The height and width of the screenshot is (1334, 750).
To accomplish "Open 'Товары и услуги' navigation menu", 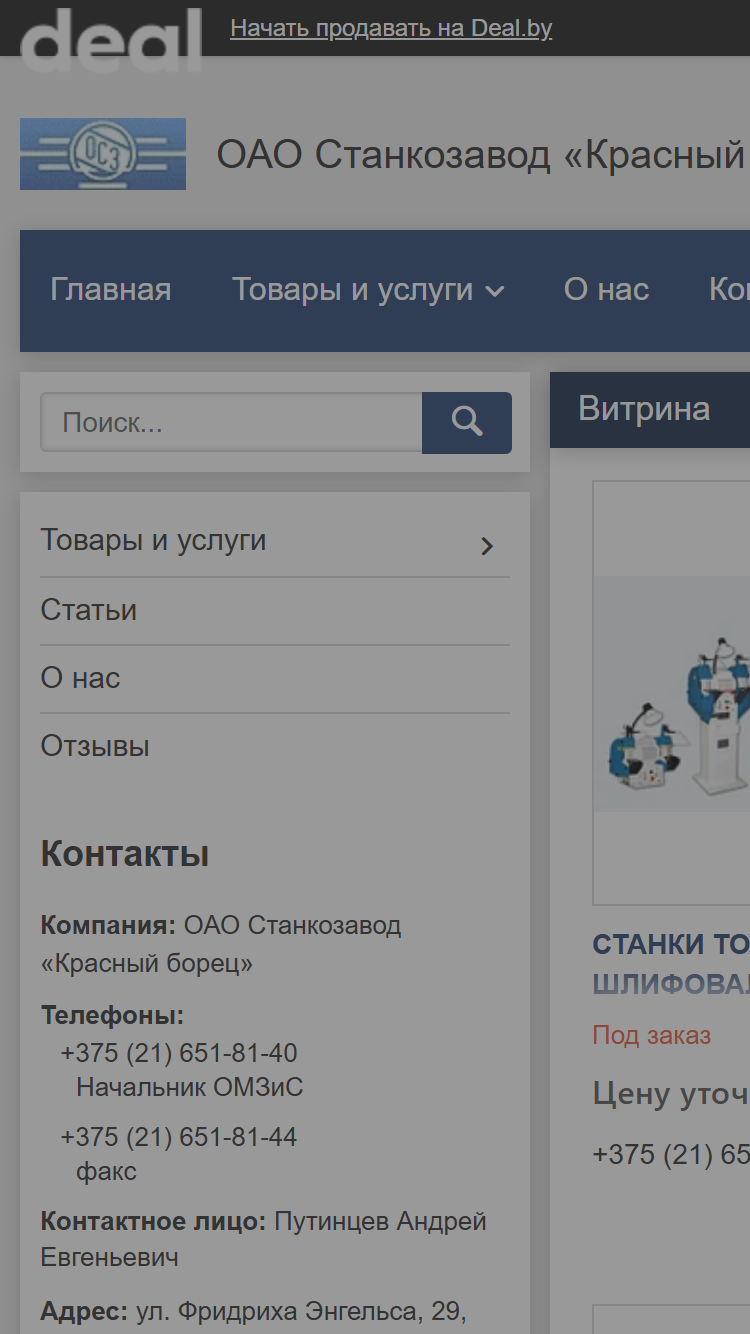I will pos(353,290).
